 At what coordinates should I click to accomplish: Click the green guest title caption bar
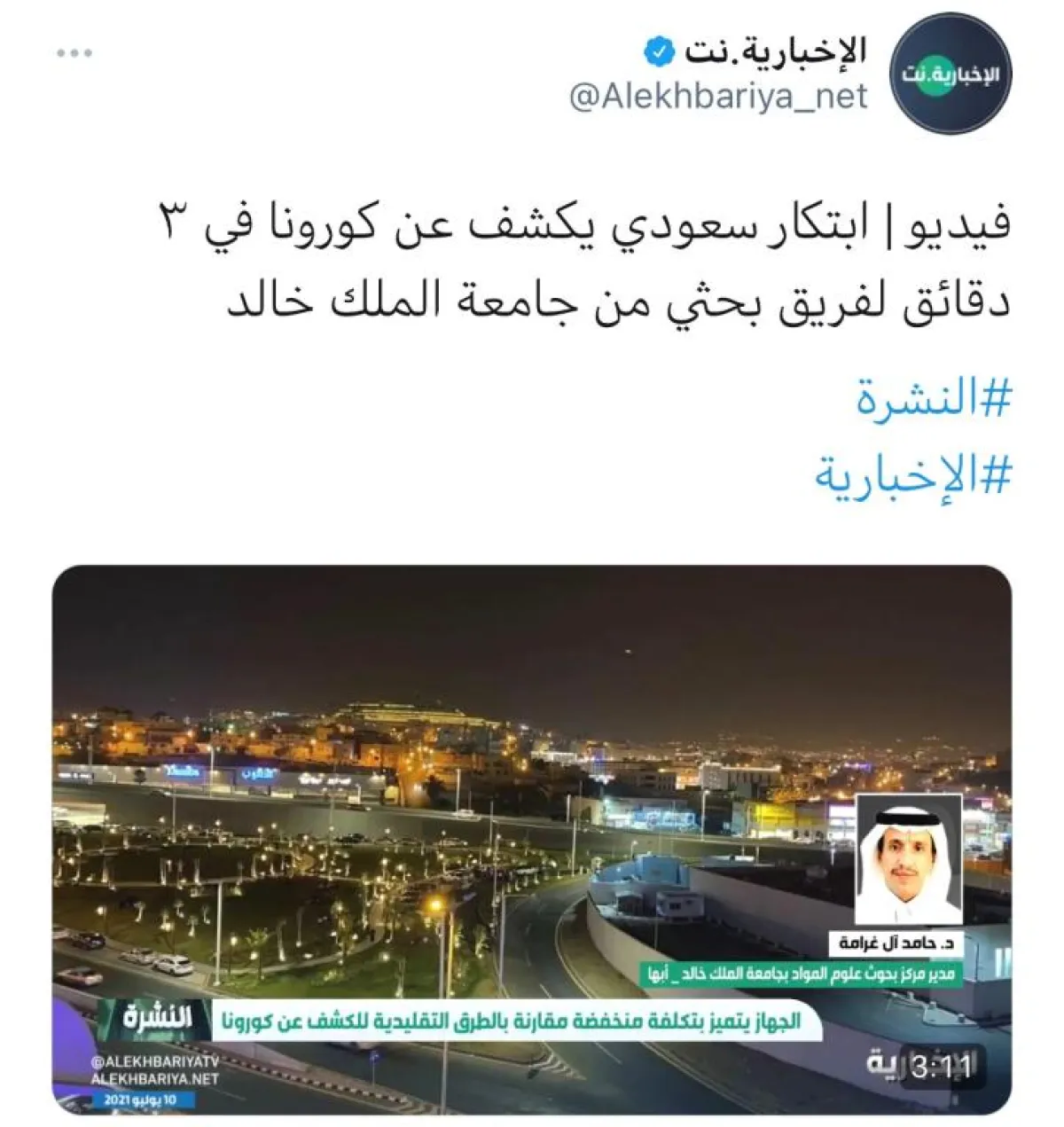point(801,974)
